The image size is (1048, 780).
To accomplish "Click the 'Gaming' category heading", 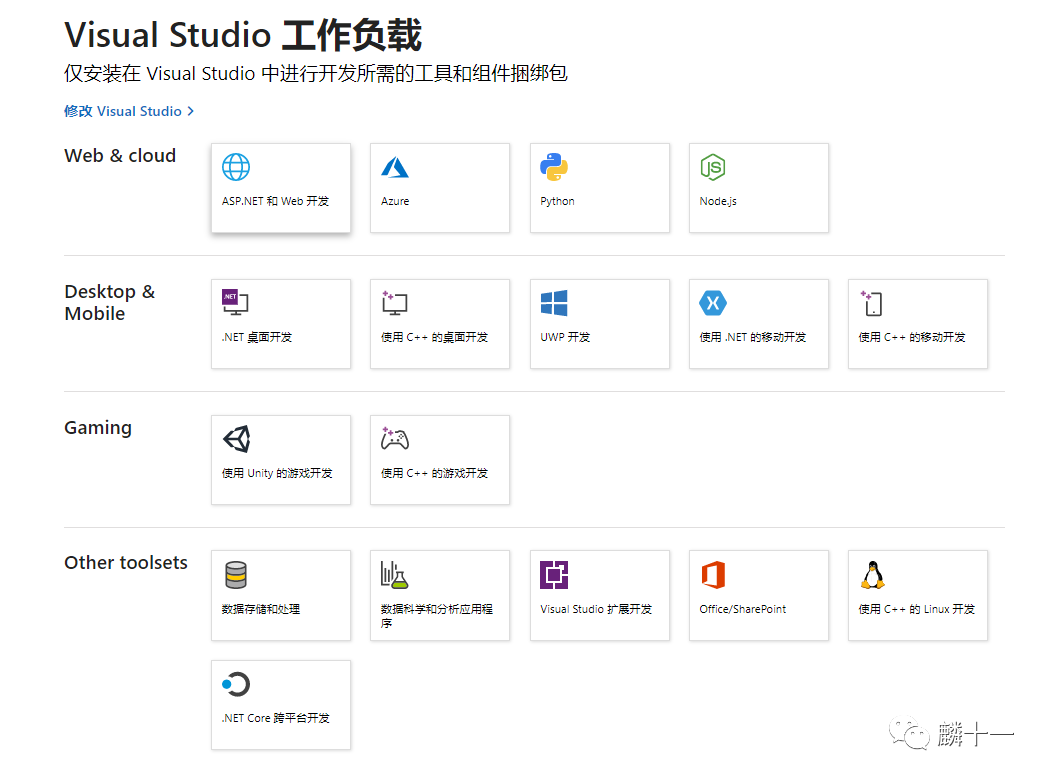I will click(98, 428).
